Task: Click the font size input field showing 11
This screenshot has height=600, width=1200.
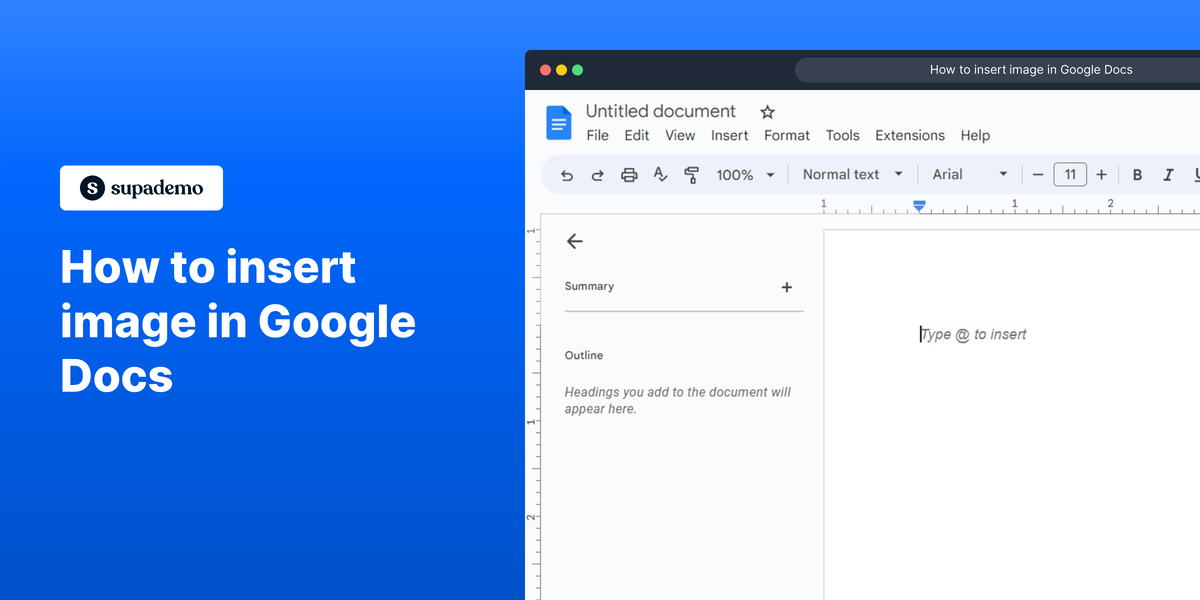Action: (1070, 174)
